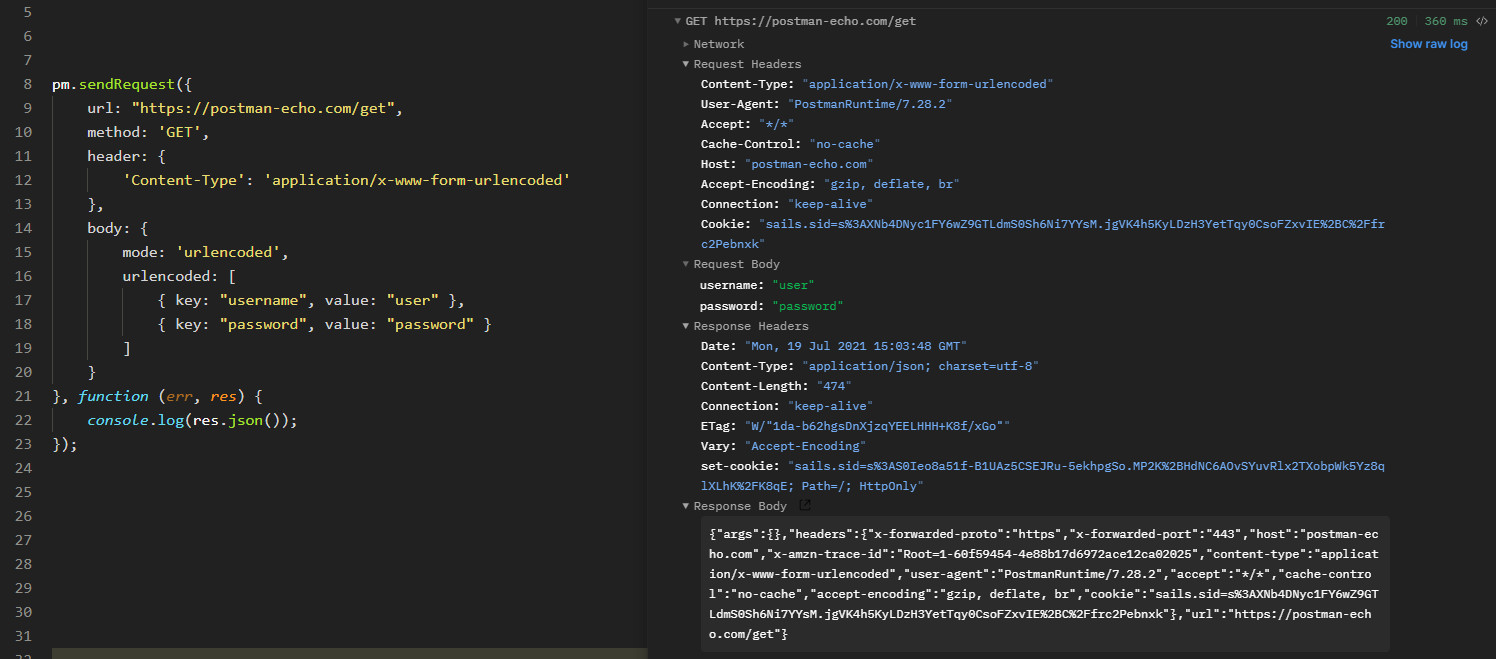Collapse the Response Headers section
1496x659 pixels.
pyautogui.click(x=685, y=325)
